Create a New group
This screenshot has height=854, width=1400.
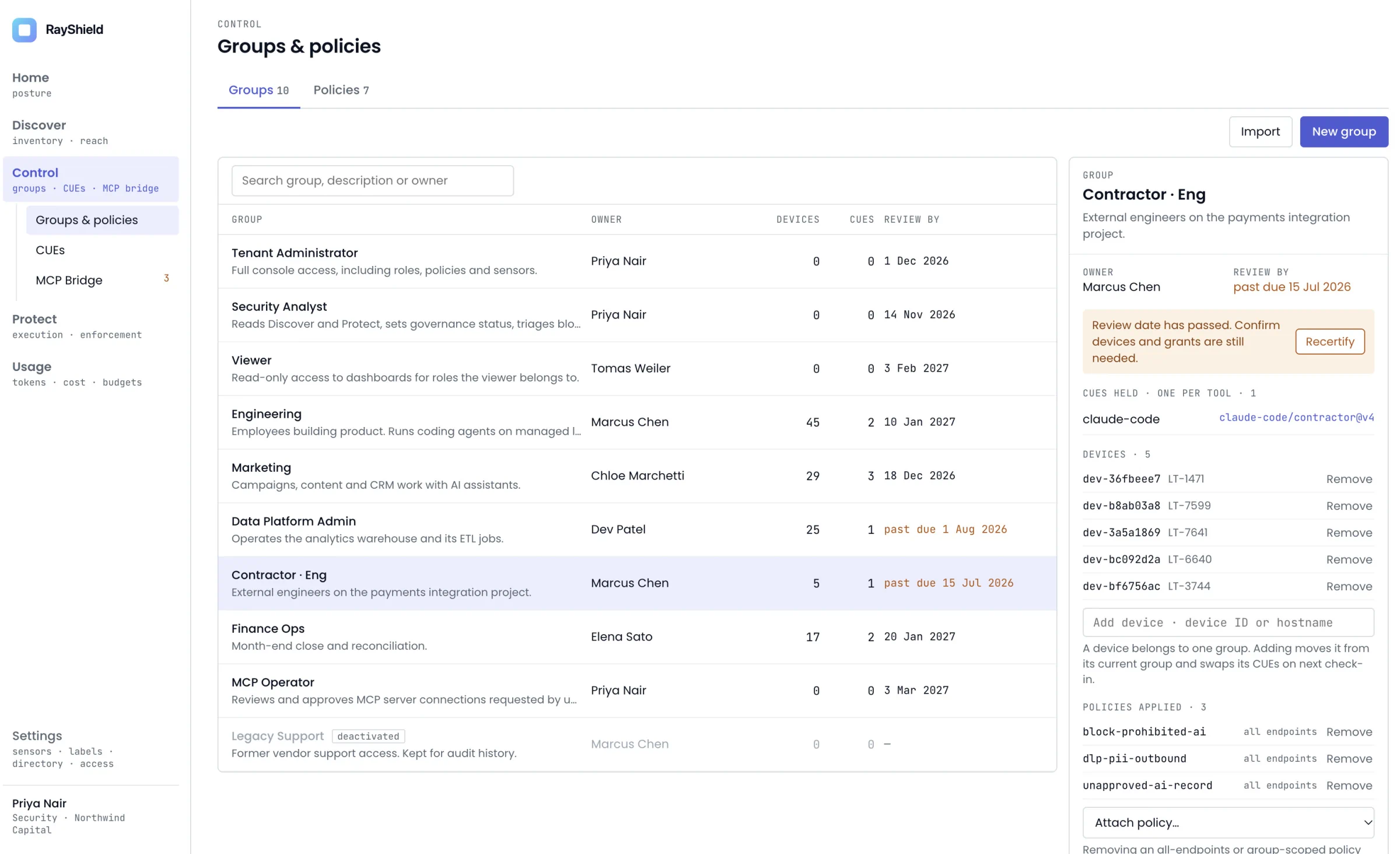1343,132
